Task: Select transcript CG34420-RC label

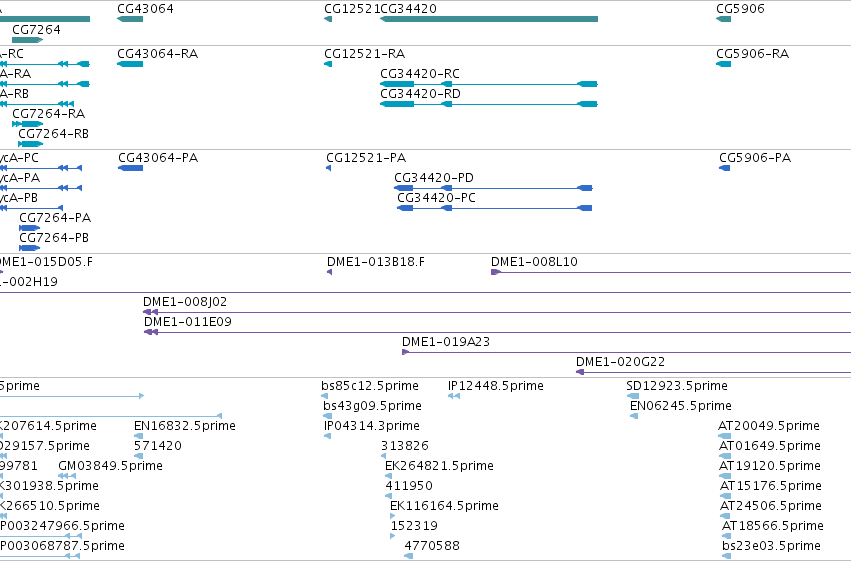Action: [x=420, y=74]
